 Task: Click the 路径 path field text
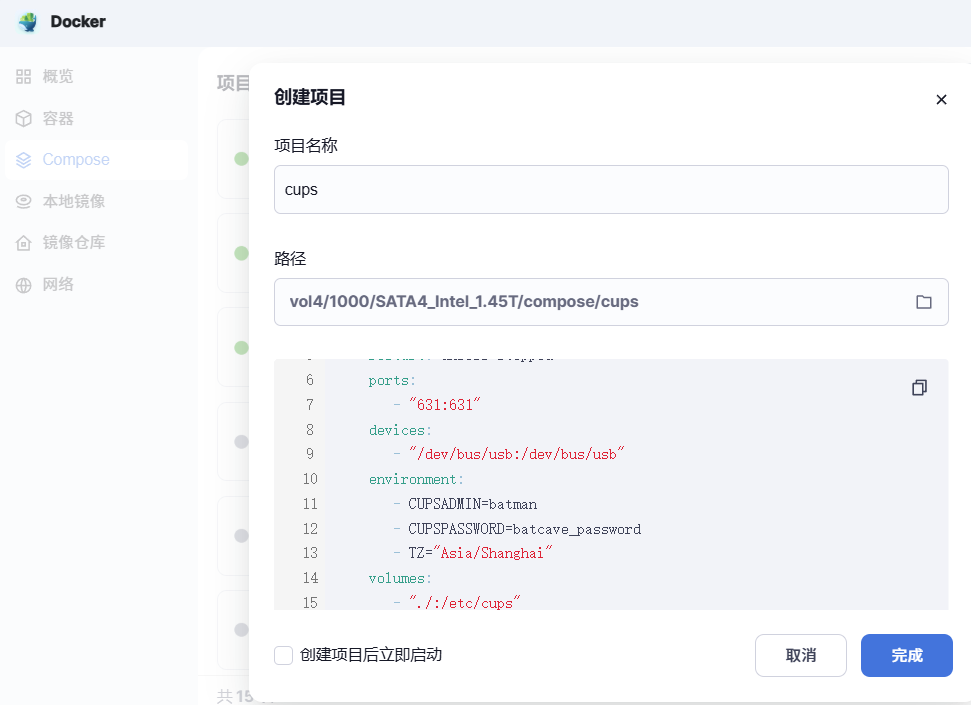464,302
